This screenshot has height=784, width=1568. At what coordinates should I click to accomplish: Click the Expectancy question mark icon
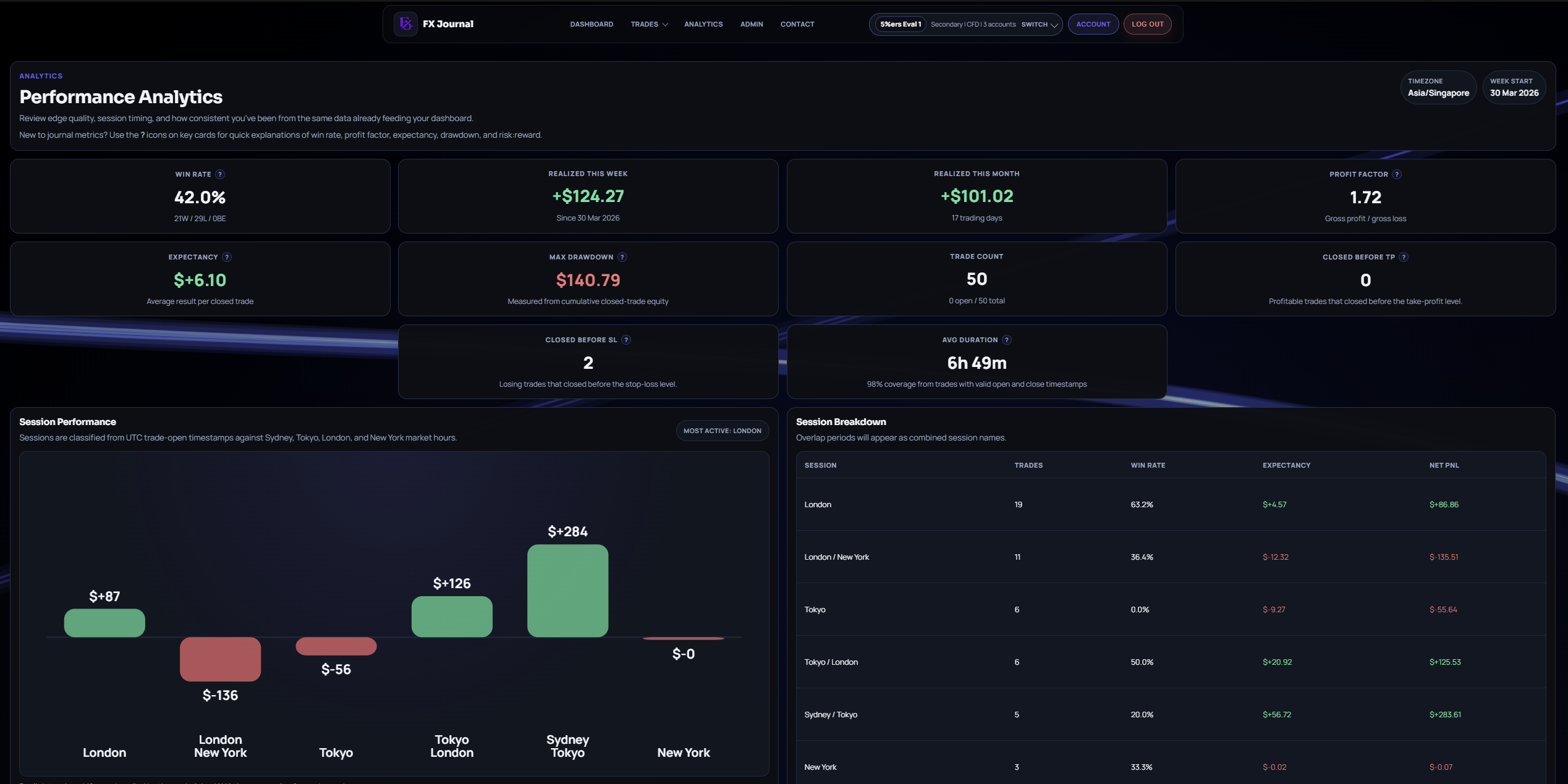click(x=226, y=257)
